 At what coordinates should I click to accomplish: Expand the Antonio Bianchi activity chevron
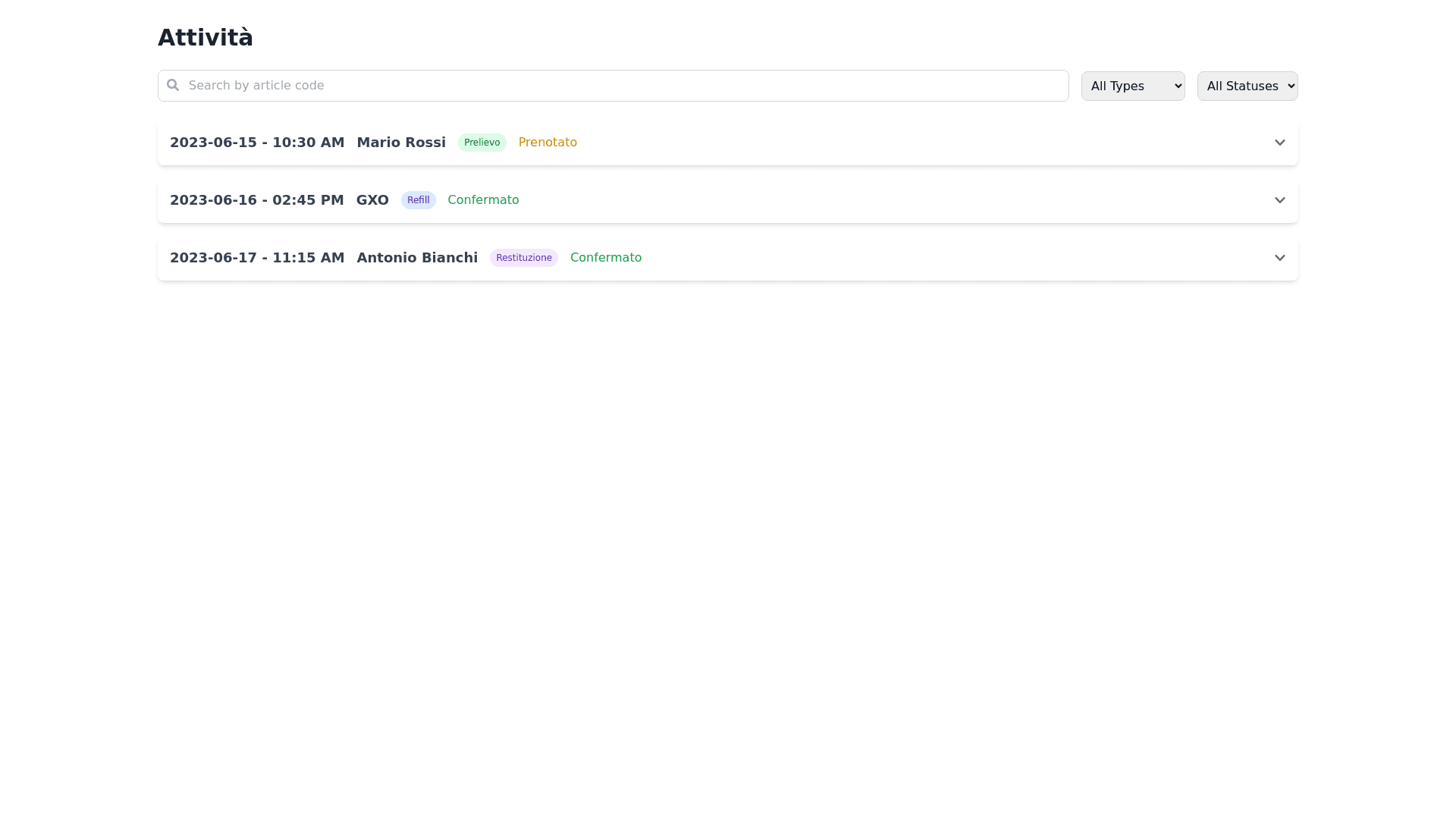pos(1279,258)
